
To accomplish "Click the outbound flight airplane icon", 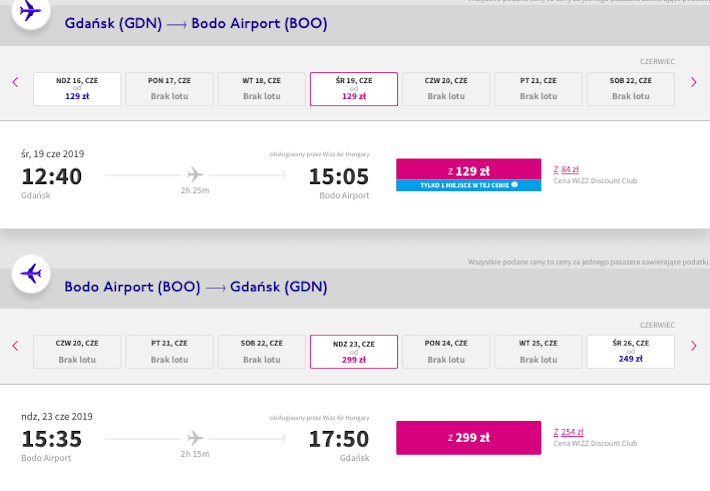I will (x=31, y=11).
